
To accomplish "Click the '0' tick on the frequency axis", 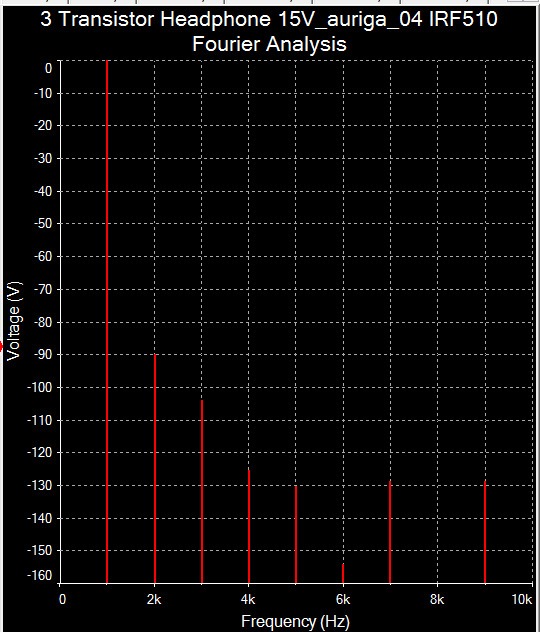I will point(62,599).
